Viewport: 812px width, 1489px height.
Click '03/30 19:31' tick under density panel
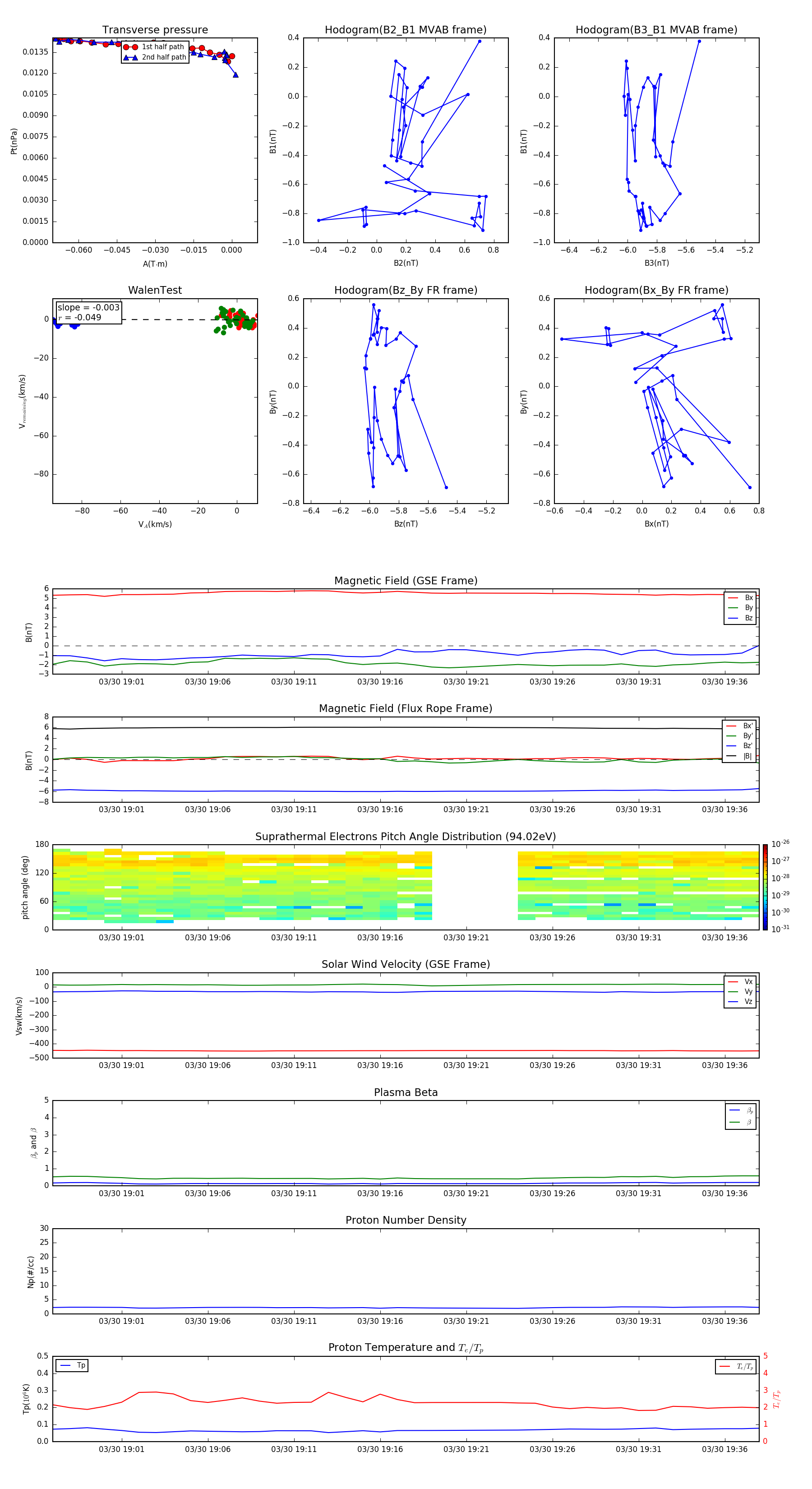tap(638, 1321)
